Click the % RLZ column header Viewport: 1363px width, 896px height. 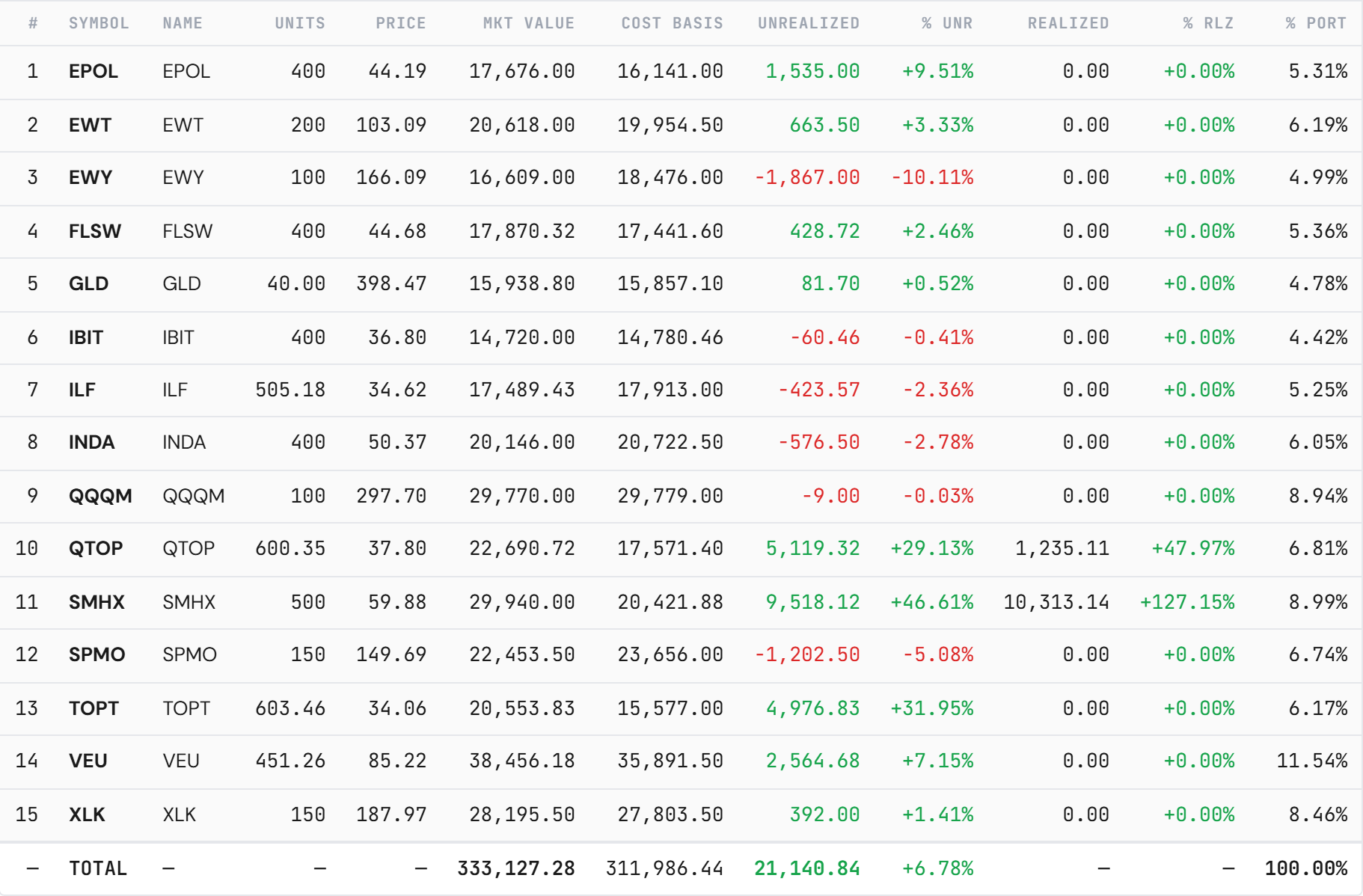[1208, 23]
